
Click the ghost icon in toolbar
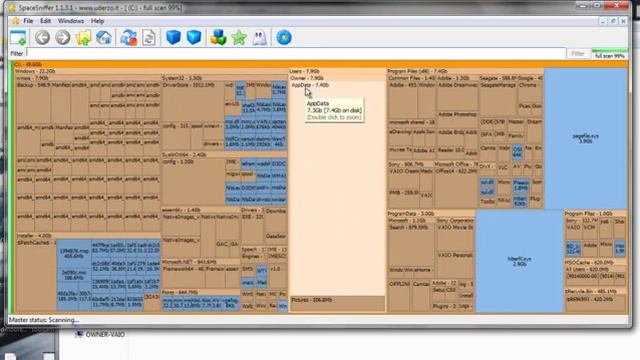pyautogui.click(x=260, y=38)
